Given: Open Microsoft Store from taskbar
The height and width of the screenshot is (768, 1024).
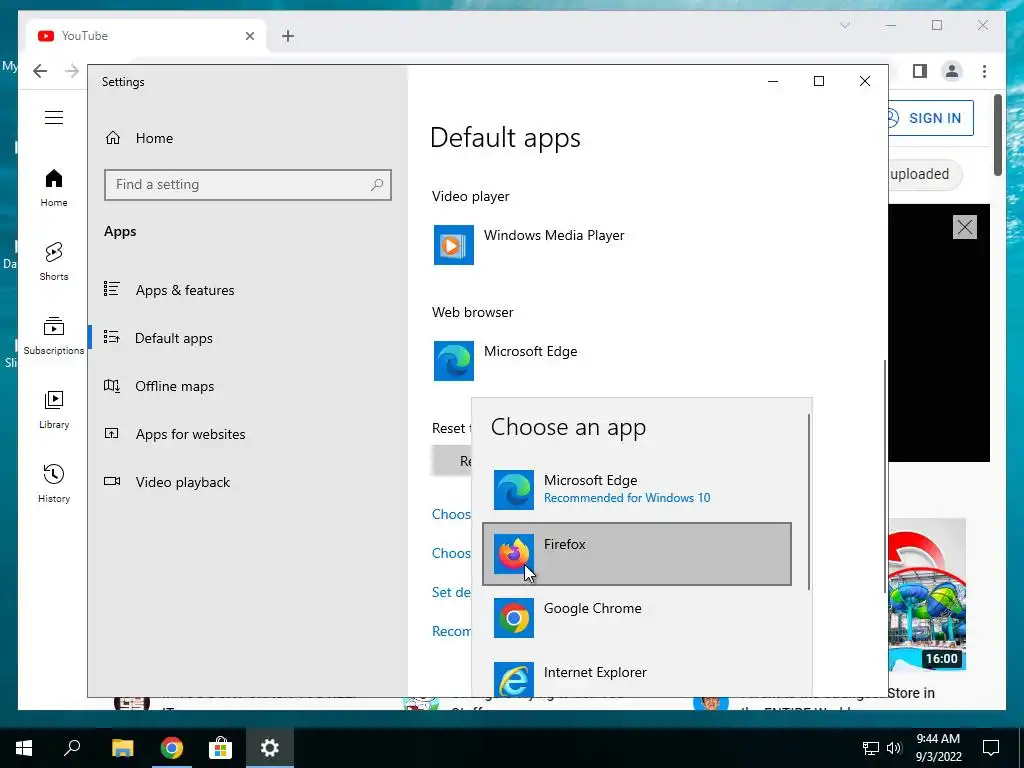Looking at the screenshot, I should tap(221, 748).
